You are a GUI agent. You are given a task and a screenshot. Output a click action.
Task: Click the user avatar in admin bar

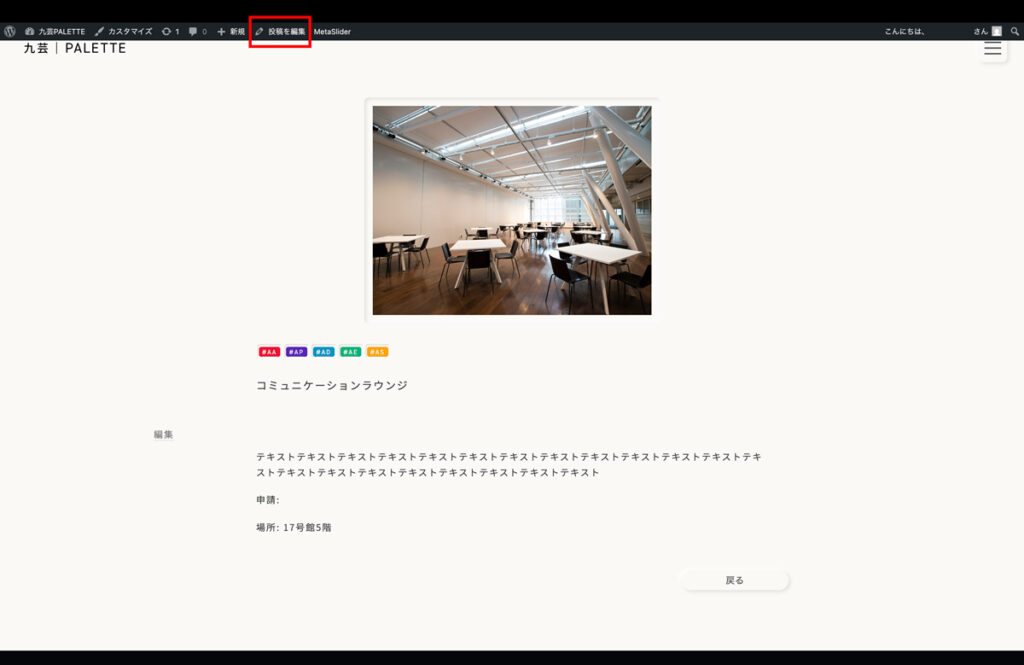point(996,32)
